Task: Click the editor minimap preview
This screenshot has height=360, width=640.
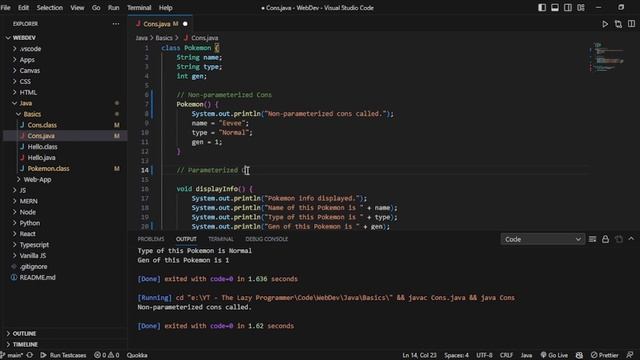Action: tap(607, 57)
